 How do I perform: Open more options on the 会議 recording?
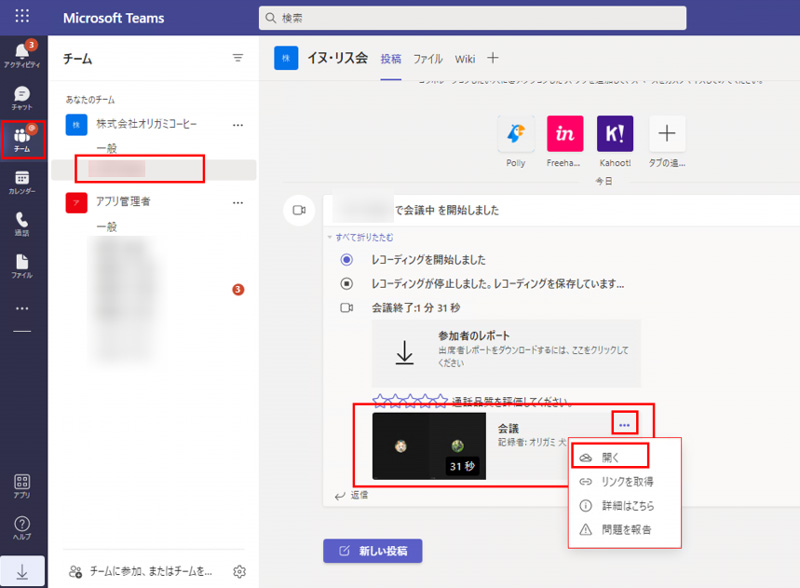point(625,423)
